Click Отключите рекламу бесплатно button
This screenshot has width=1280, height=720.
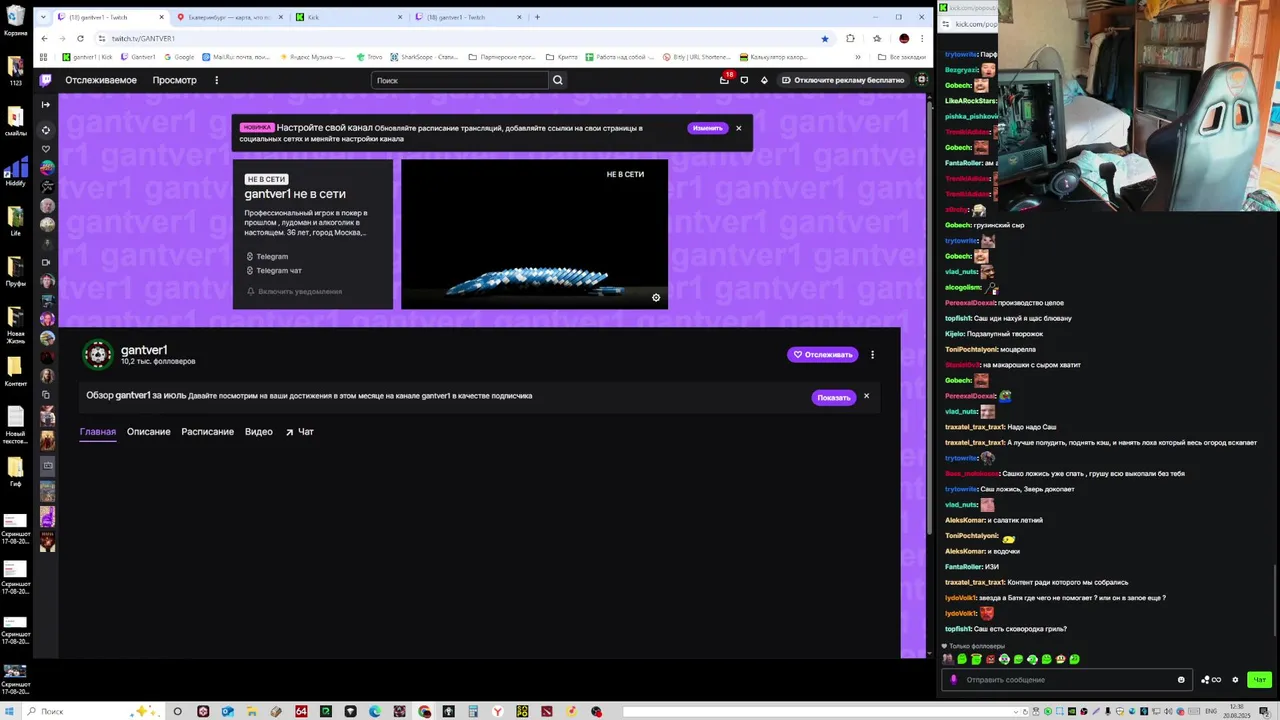click(x=842, y=80)
